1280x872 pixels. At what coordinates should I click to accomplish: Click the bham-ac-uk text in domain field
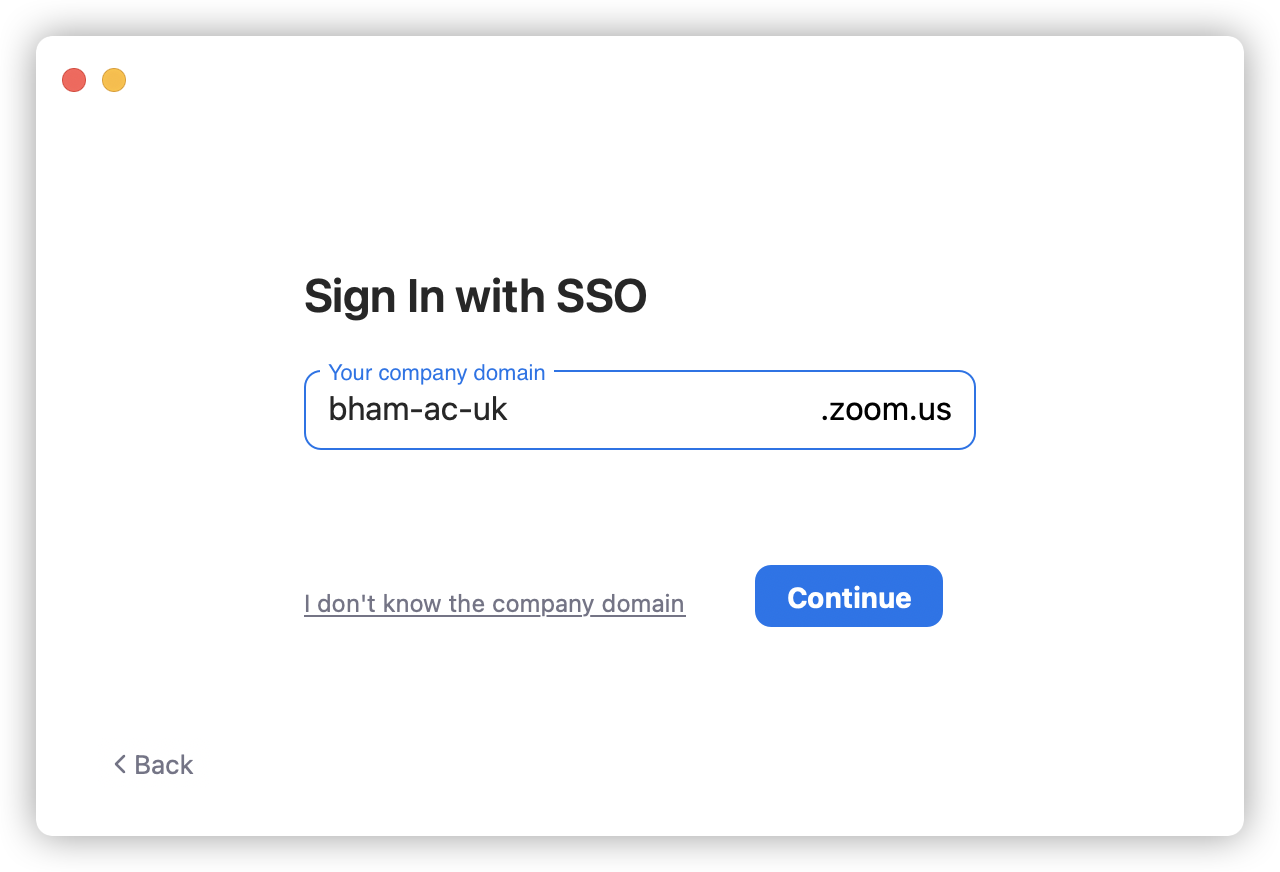click(418, 410)
